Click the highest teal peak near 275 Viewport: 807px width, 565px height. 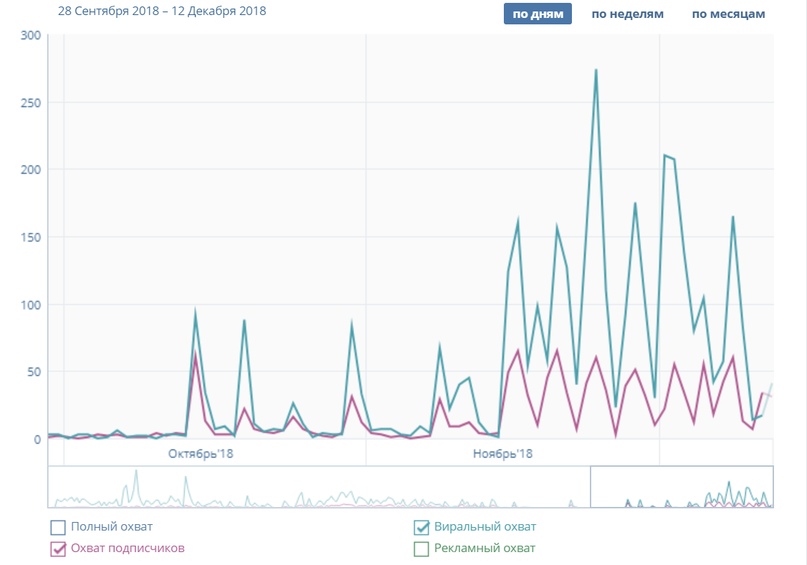(x=596, y=71)
